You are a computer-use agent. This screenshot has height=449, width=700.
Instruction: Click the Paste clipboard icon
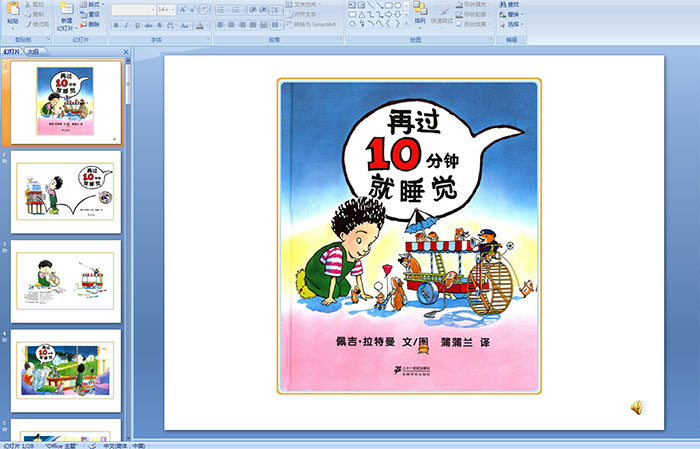pyautogui.click(x=13, y=9)
